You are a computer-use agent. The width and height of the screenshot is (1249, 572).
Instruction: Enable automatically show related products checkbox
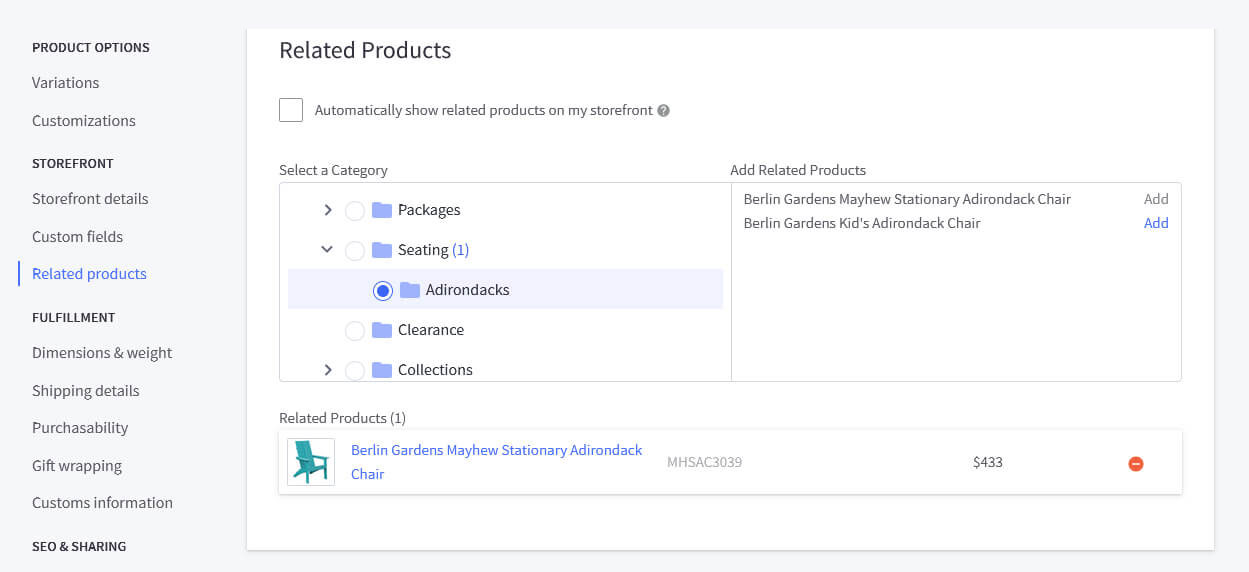(x=291, y=110)
